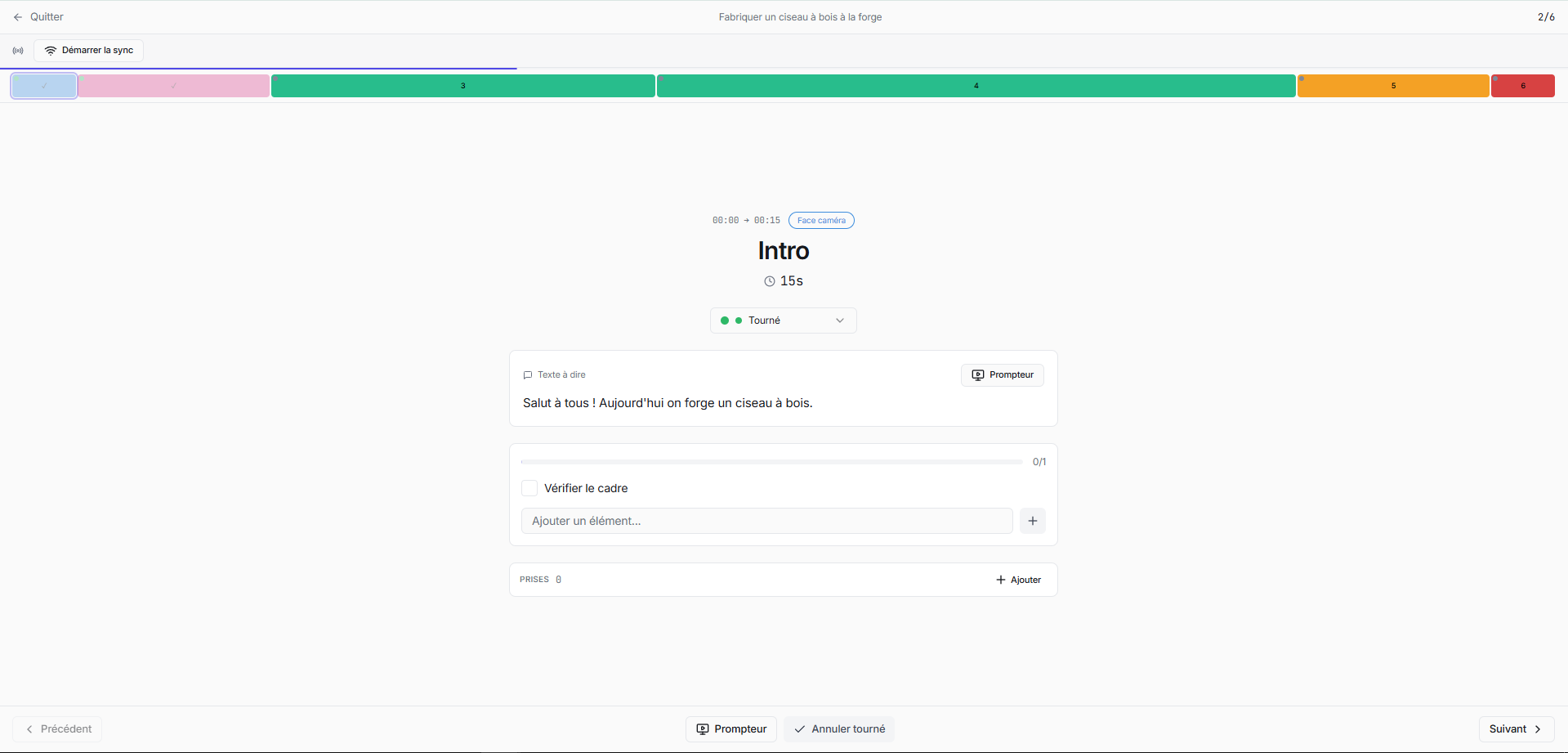
Task: Click the plus icon to add checklist item
Action: pyautogui.click(x=1033, y=521)
